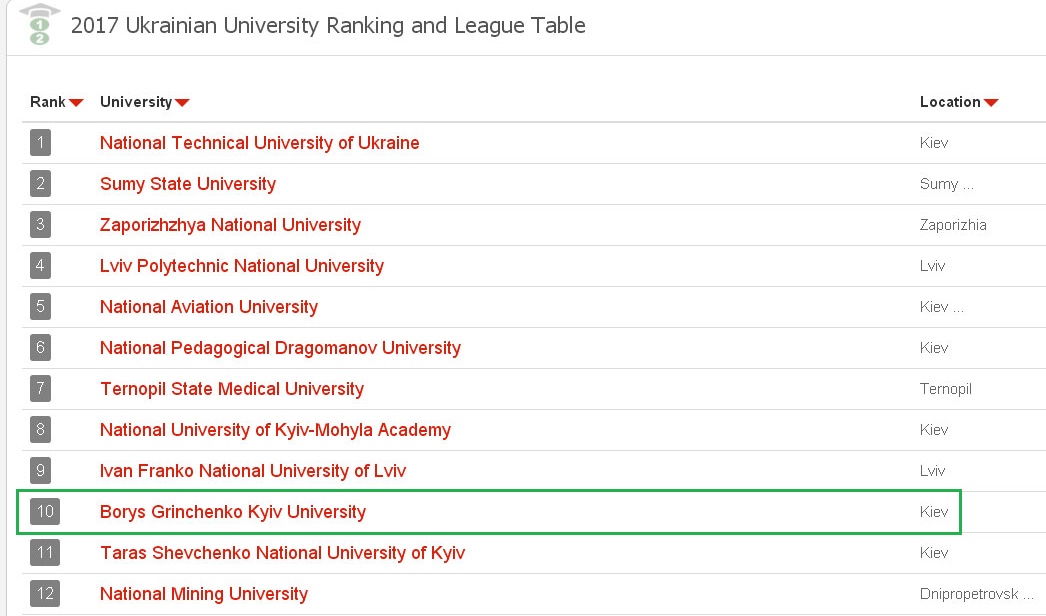Click the National Mining University link
1046x616 pixels.
(x=204, y=594)
